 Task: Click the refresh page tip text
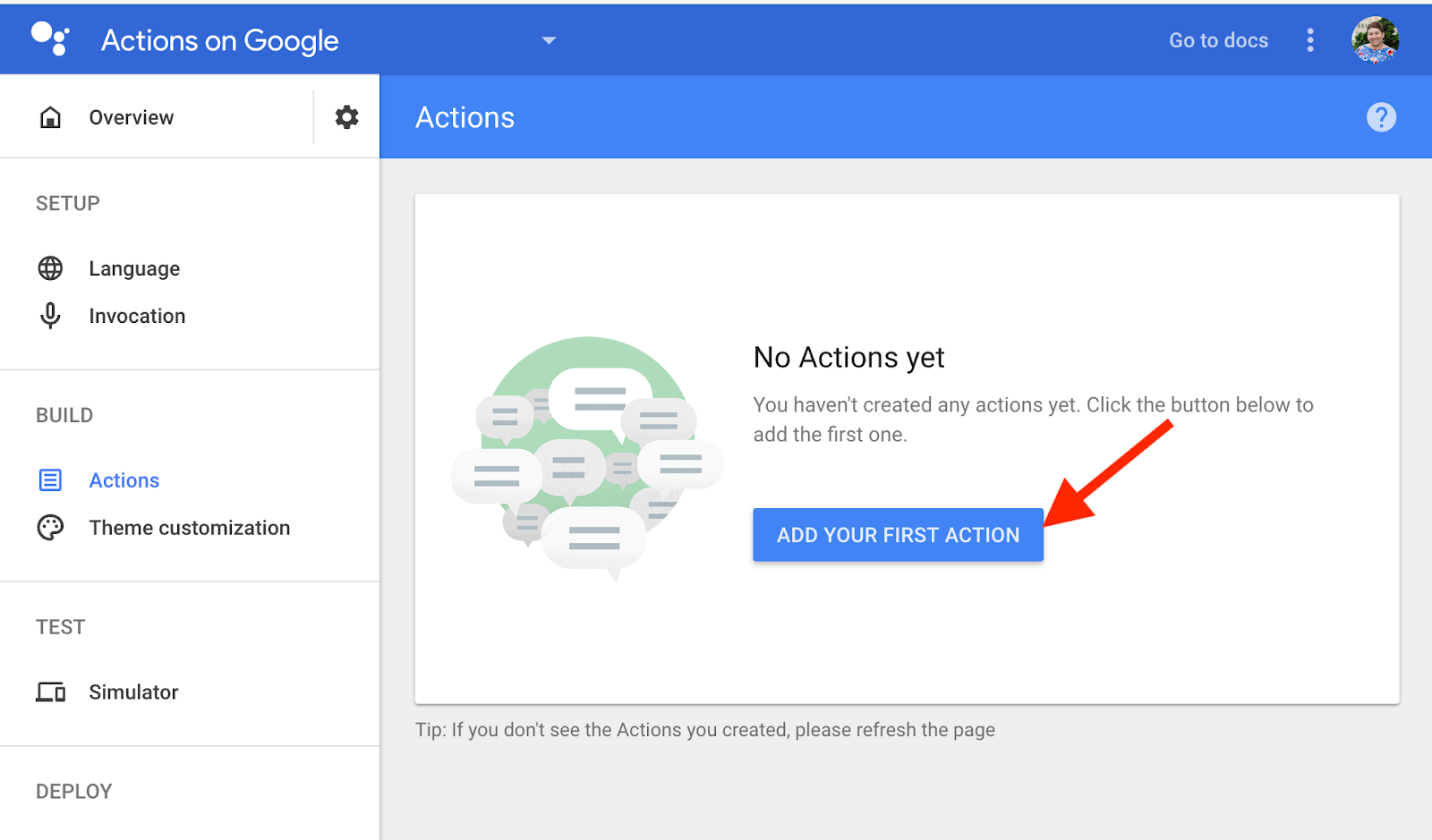click(x=705, y=730)
